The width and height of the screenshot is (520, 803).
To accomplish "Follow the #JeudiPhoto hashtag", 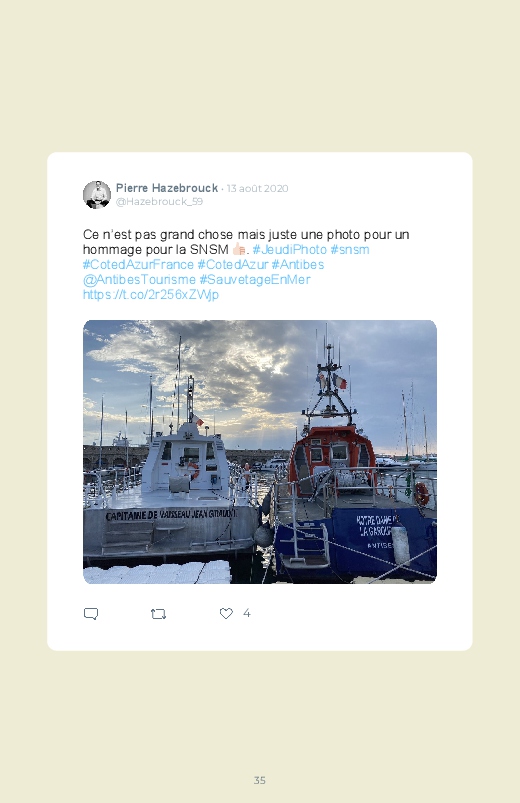I will [x=289, y=249].
